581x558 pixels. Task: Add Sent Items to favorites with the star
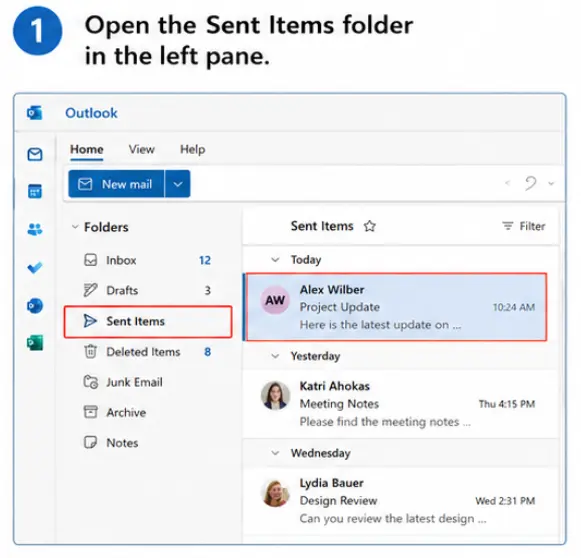click(x=369, y=226)
